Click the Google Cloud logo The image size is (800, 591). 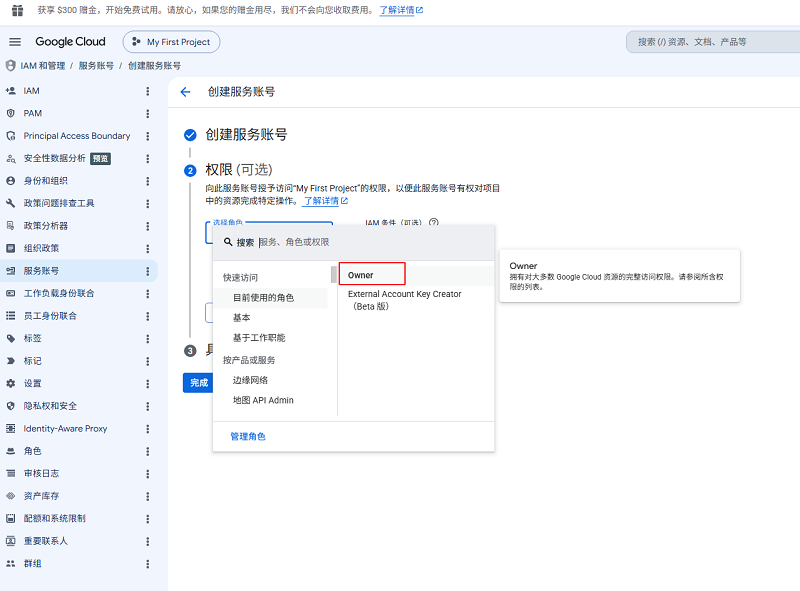(70, 42)
